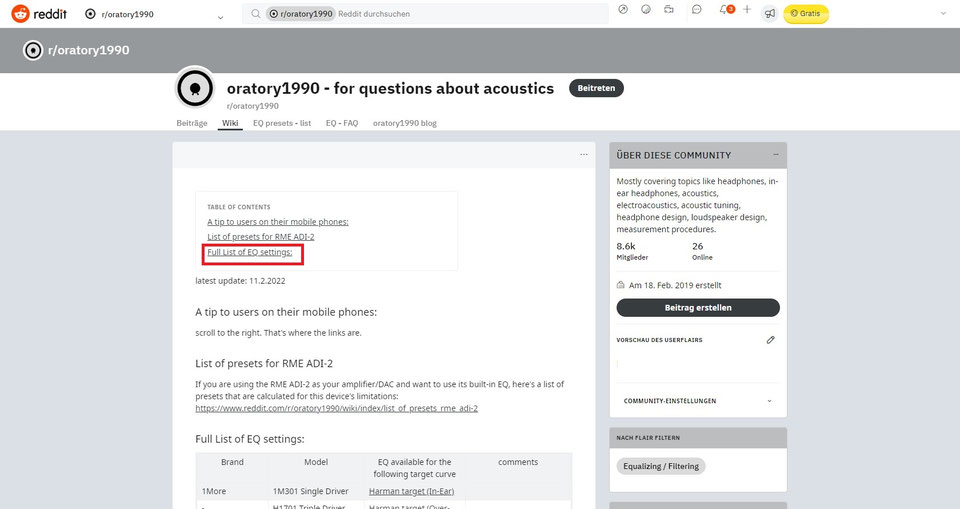Collapse the Über diese Community panel
Image resolution: width=960 pixels, height=509 pixels.
pos(775,155)
